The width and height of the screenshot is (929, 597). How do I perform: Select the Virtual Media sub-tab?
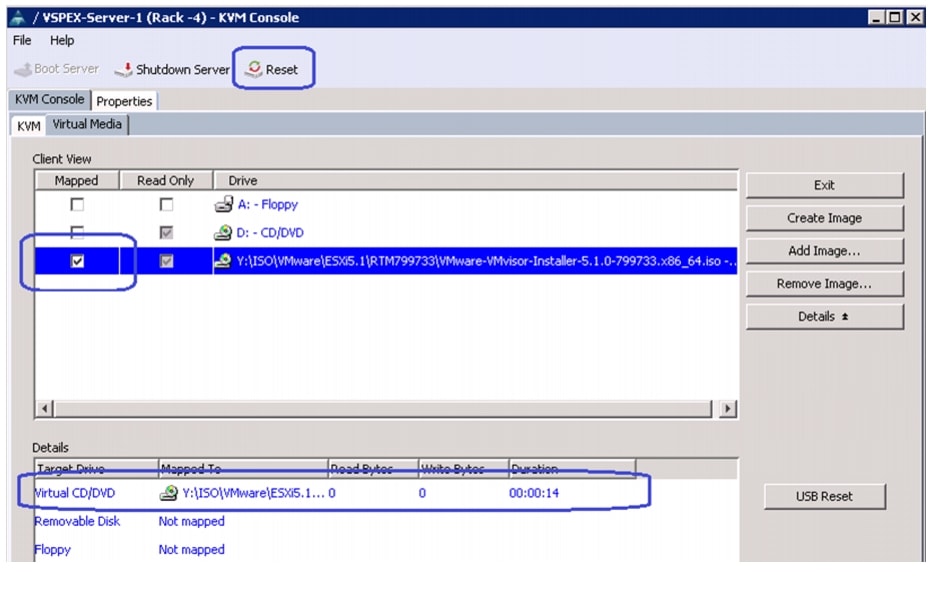(87, 124)
